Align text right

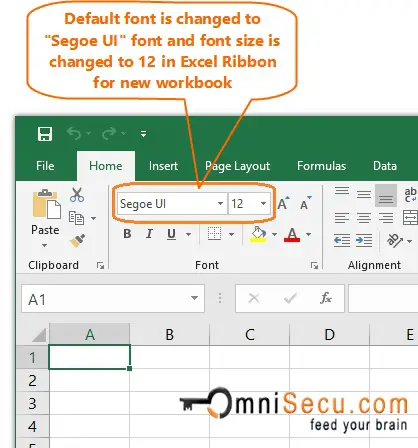(386, 218)
